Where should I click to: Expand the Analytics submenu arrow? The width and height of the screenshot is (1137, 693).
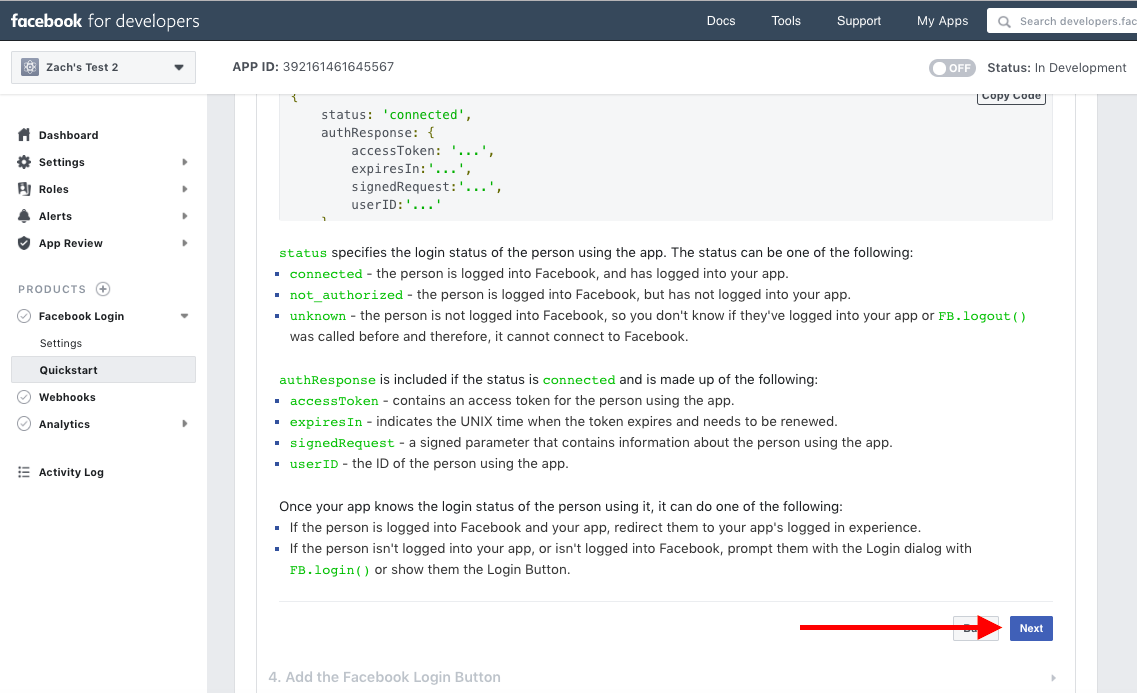click(185, 424)
